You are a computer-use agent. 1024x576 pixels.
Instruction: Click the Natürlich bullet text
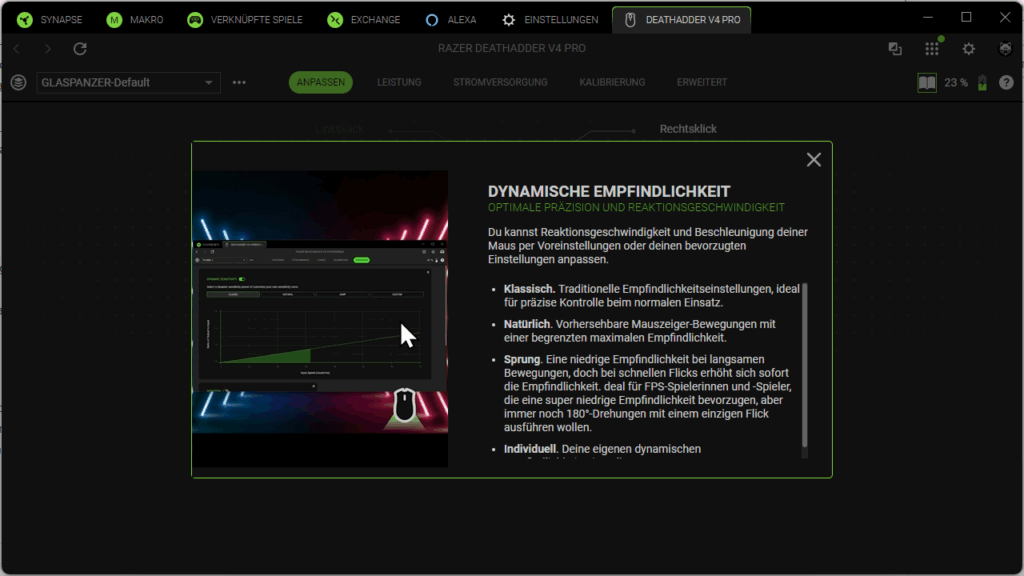pyautogui.click(x=639, y=331)
